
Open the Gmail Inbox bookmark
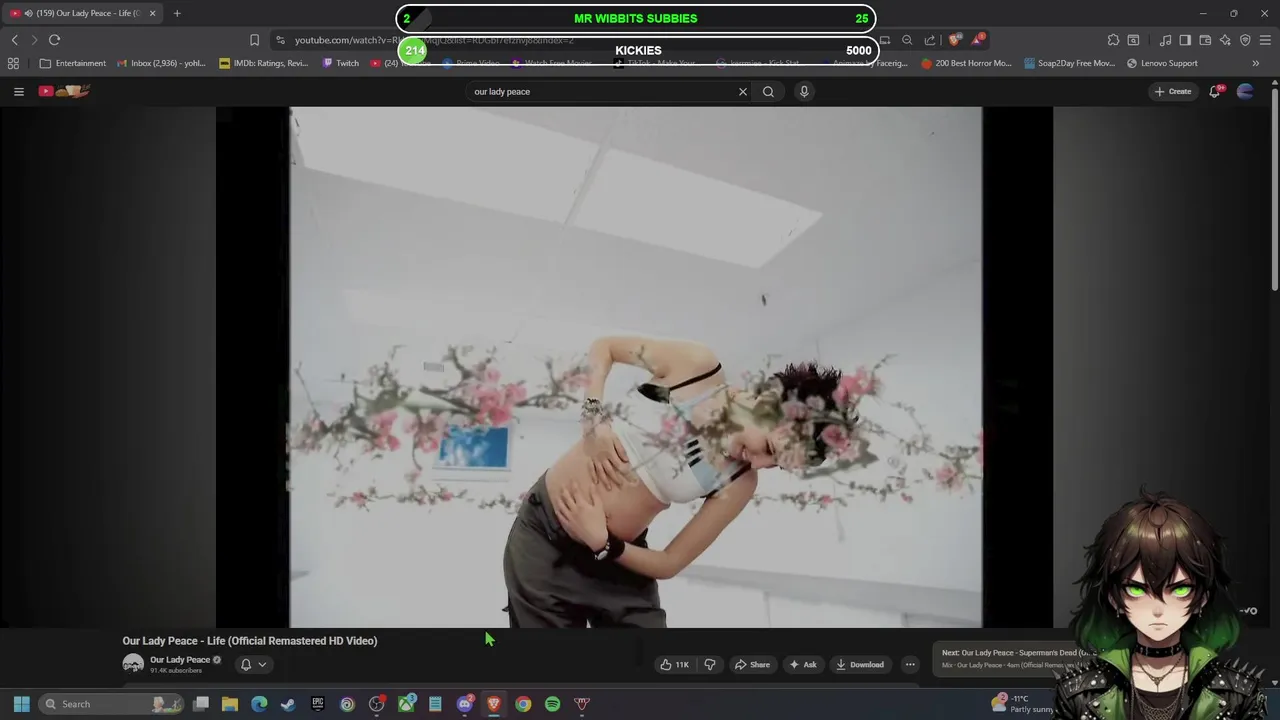click(x=161, y=63)
